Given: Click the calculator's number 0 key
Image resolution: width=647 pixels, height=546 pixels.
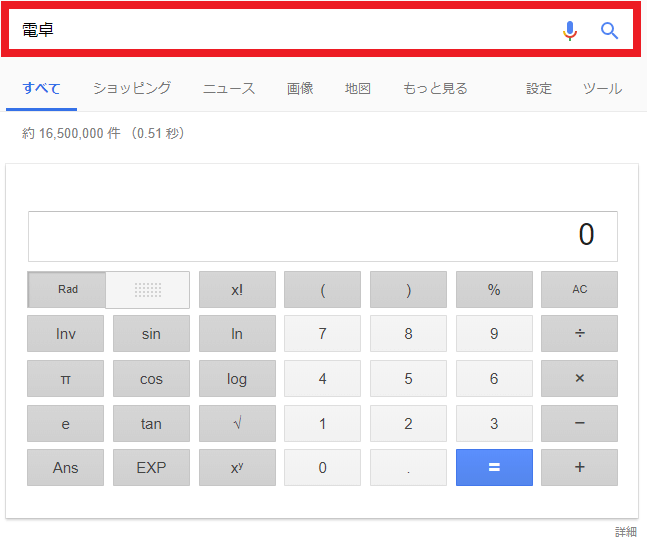Looking at the screenshot, I should 322,468.
